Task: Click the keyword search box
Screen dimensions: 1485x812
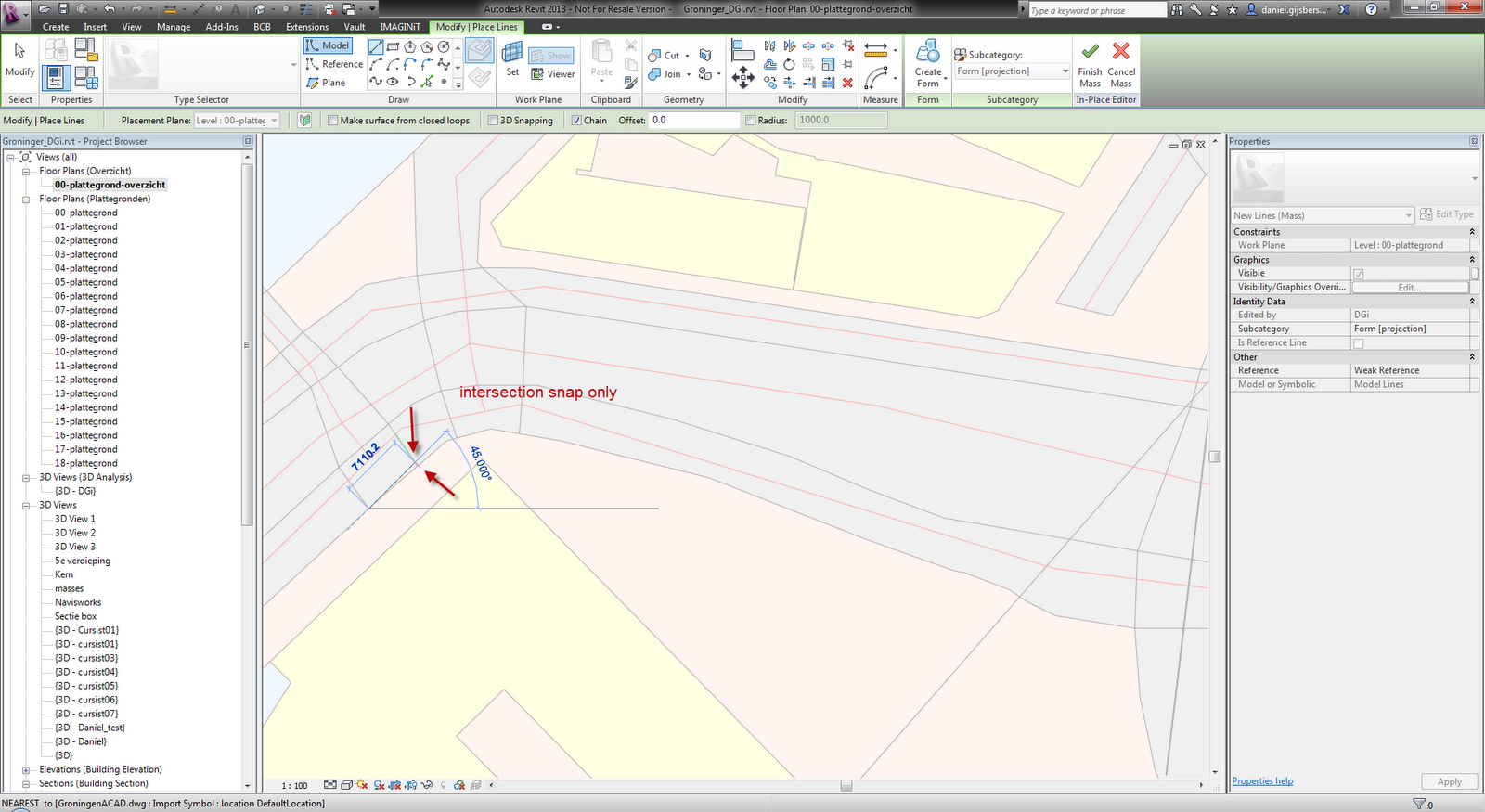Action: pyautogui.click(x=1097, y=10)
